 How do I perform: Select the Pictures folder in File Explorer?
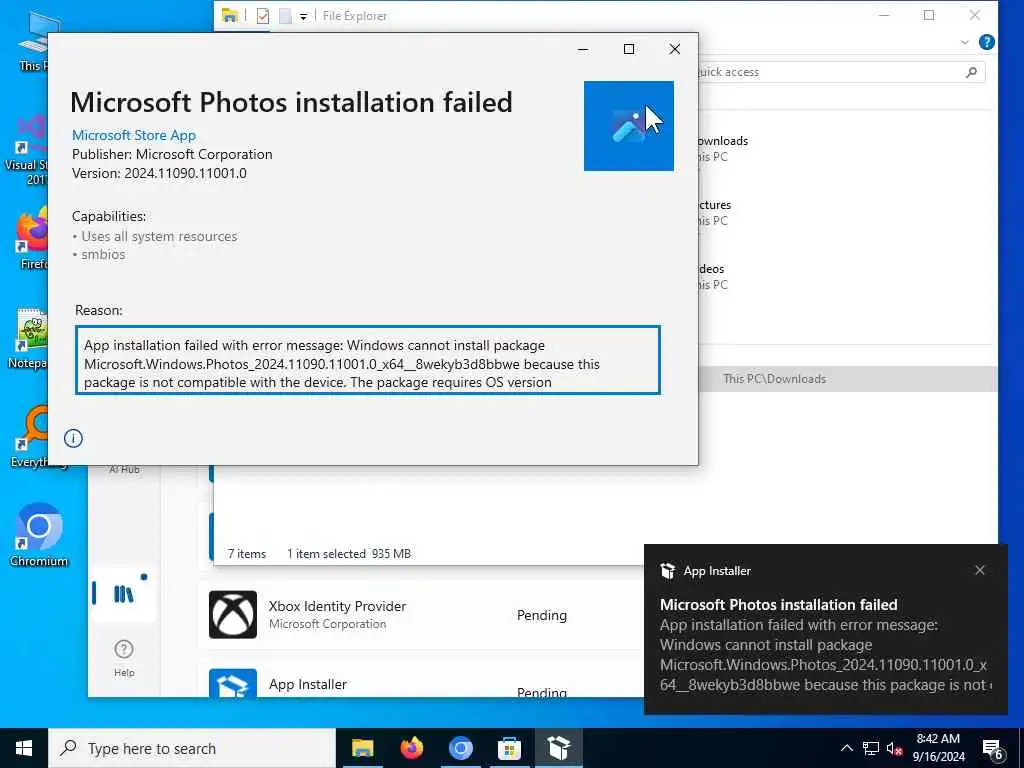point(714,212)
